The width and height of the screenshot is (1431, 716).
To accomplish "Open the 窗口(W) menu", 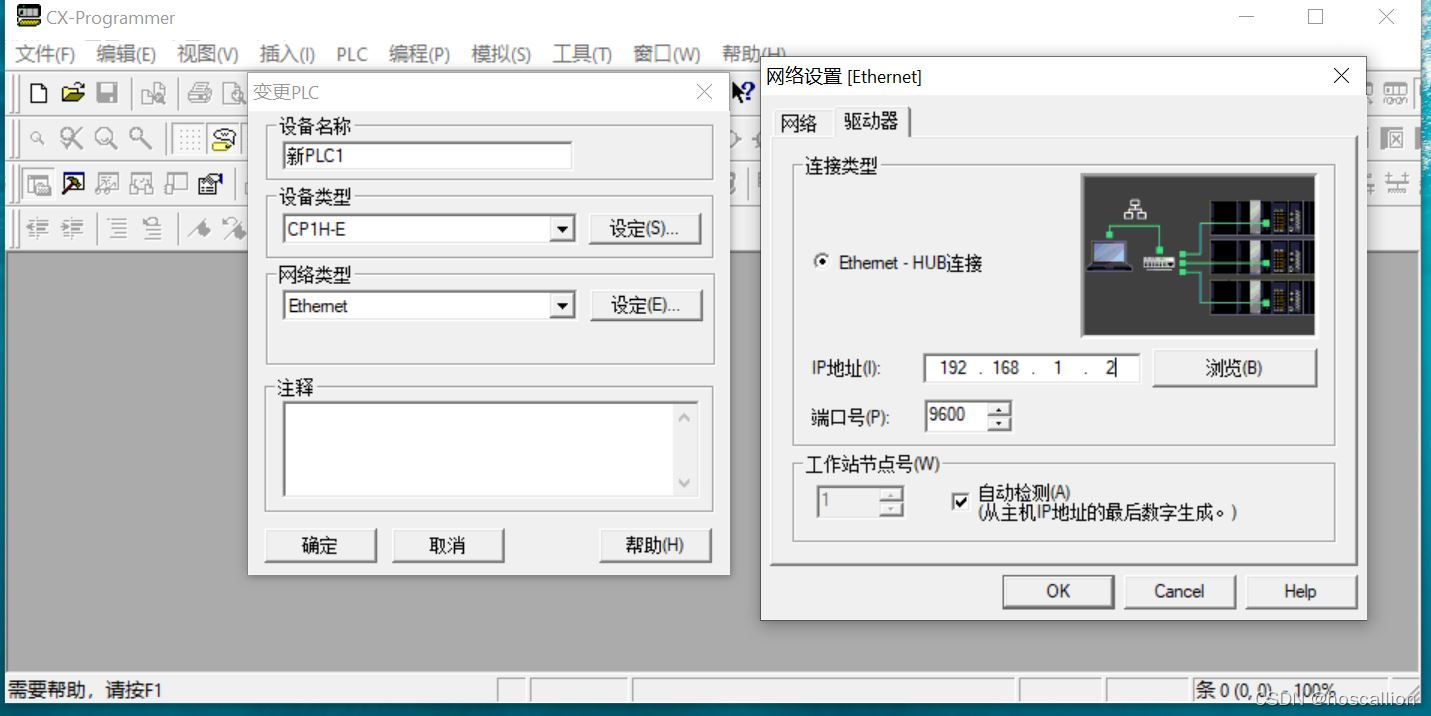I will tap(666, 54).
